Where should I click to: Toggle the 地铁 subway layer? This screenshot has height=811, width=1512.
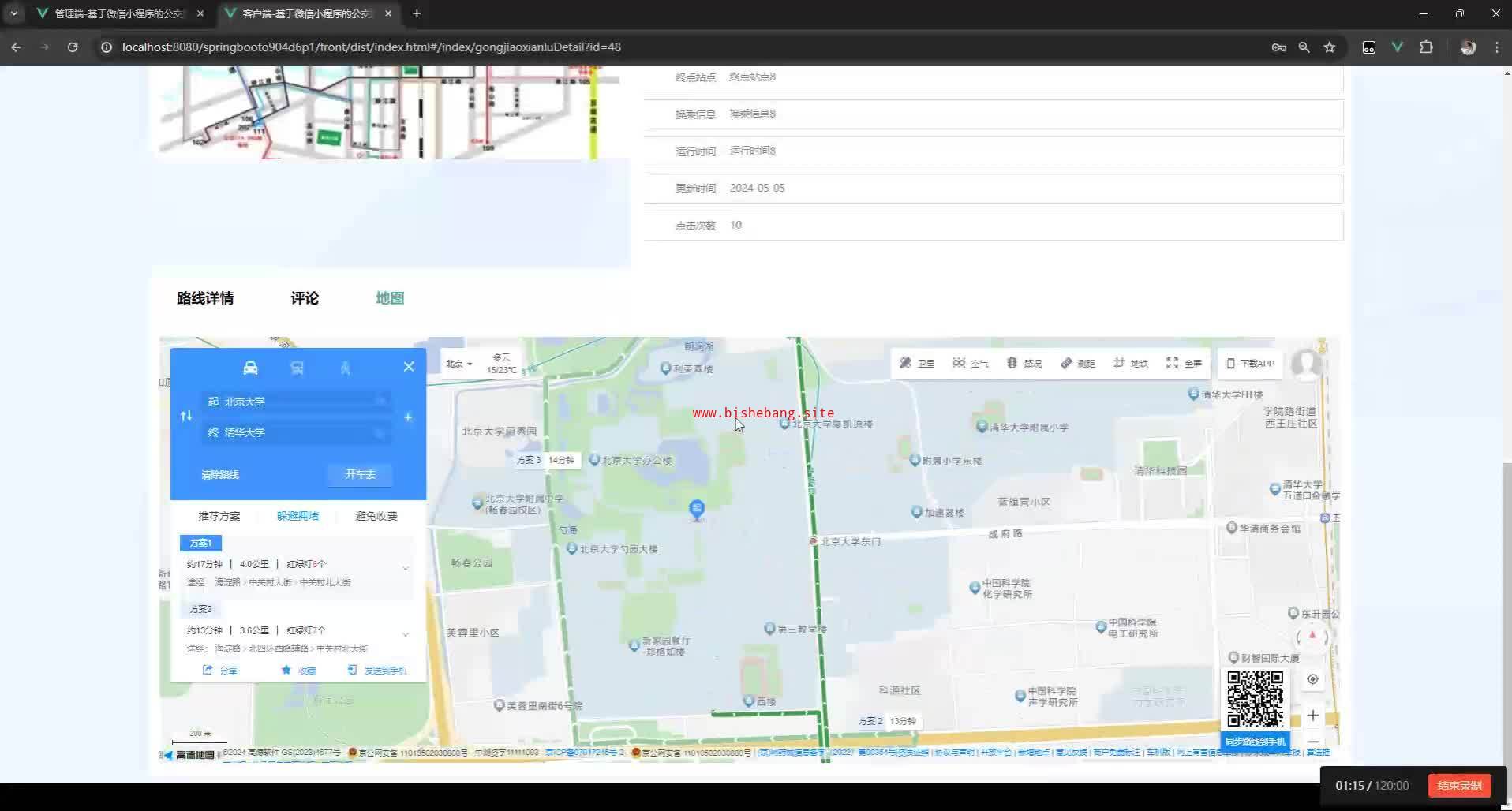1131,363
